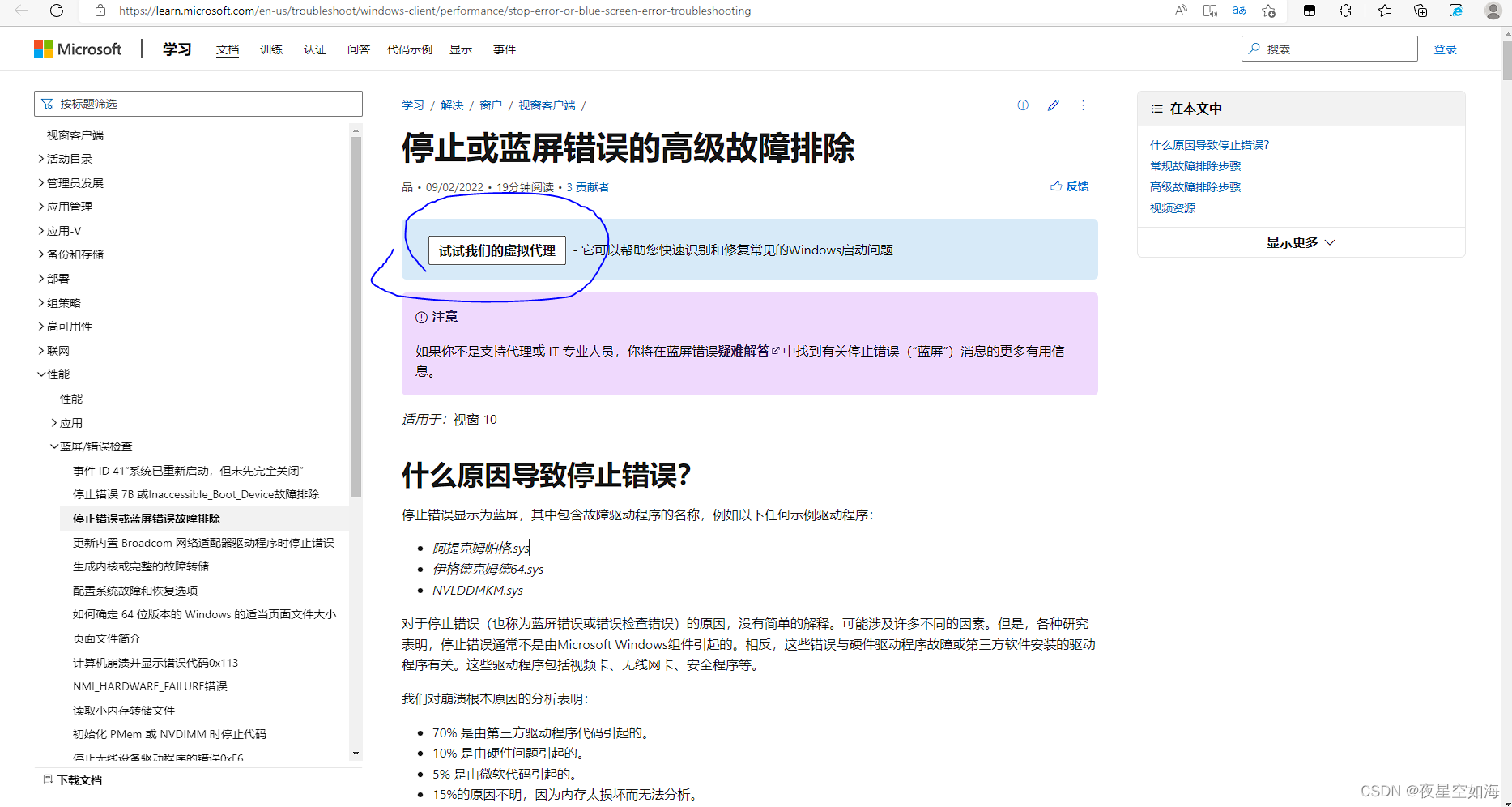The width and height of the screenshot is (1512, 807).
Task: Activate the Read aloud icon in the toolbar
Action: pos(1181,11)
